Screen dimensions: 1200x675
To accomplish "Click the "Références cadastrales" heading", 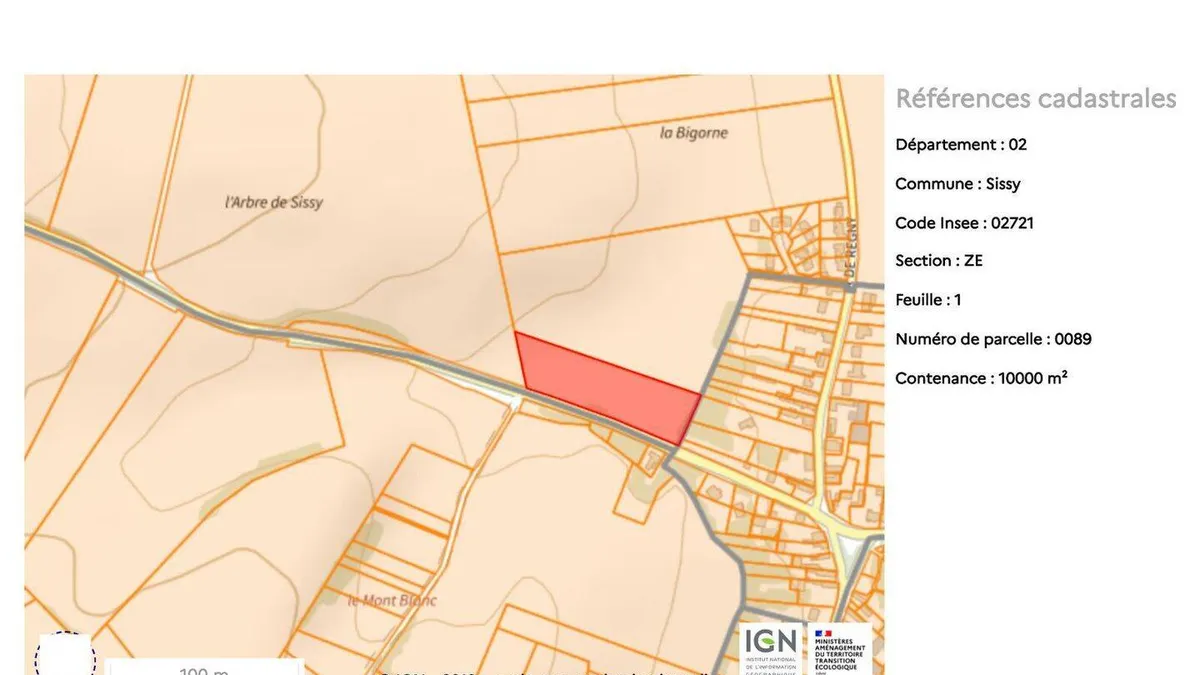I will click(1036, 99).
